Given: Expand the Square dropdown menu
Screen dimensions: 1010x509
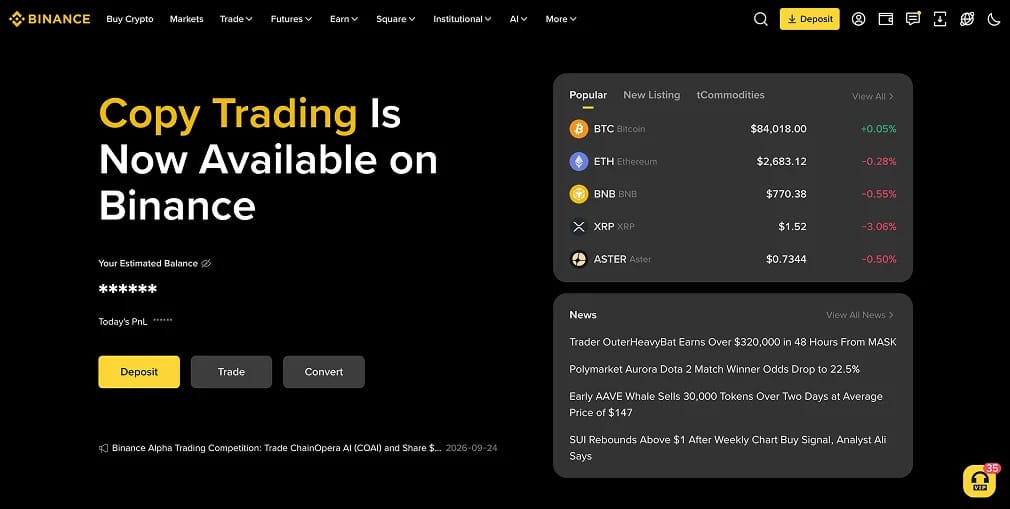Looking at the screenshot, I should click(x=395, y=19).
